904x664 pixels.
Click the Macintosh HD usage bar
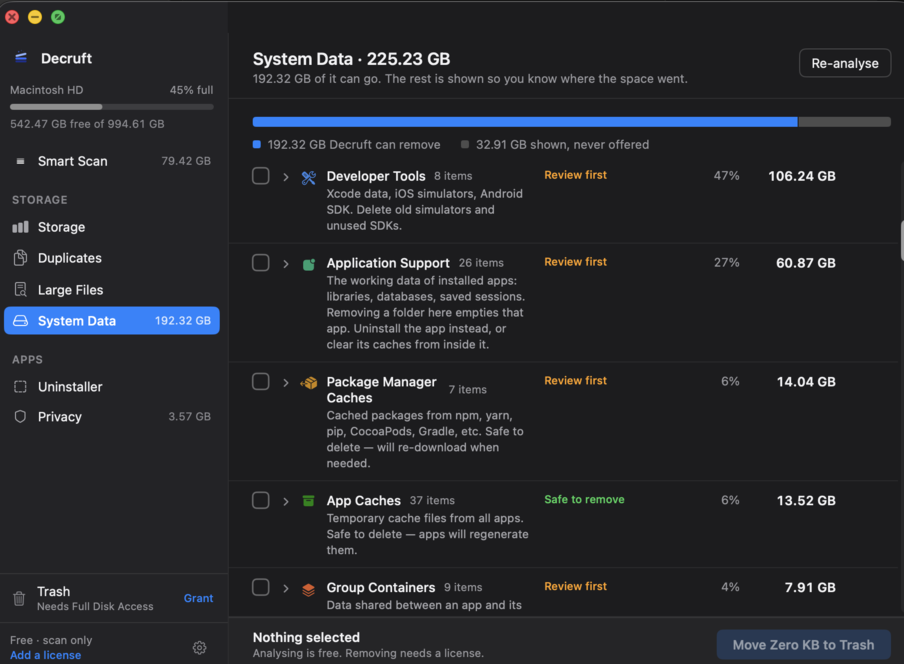112,107
